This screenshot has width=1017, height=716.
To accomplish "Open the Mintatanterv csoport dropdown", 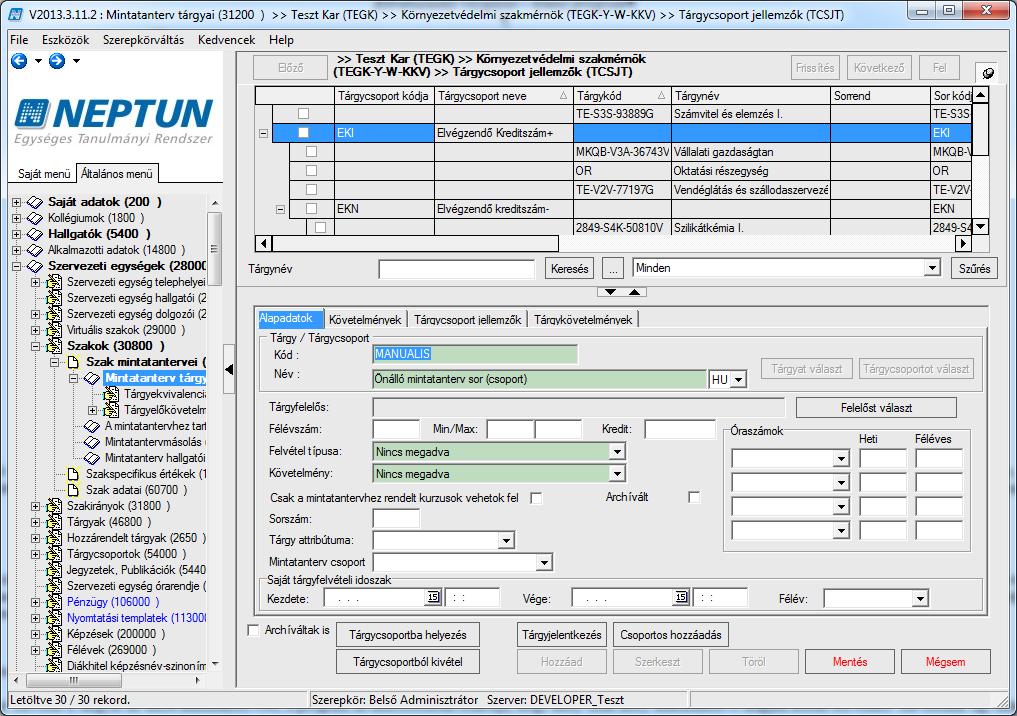I will tap(544, 562).
